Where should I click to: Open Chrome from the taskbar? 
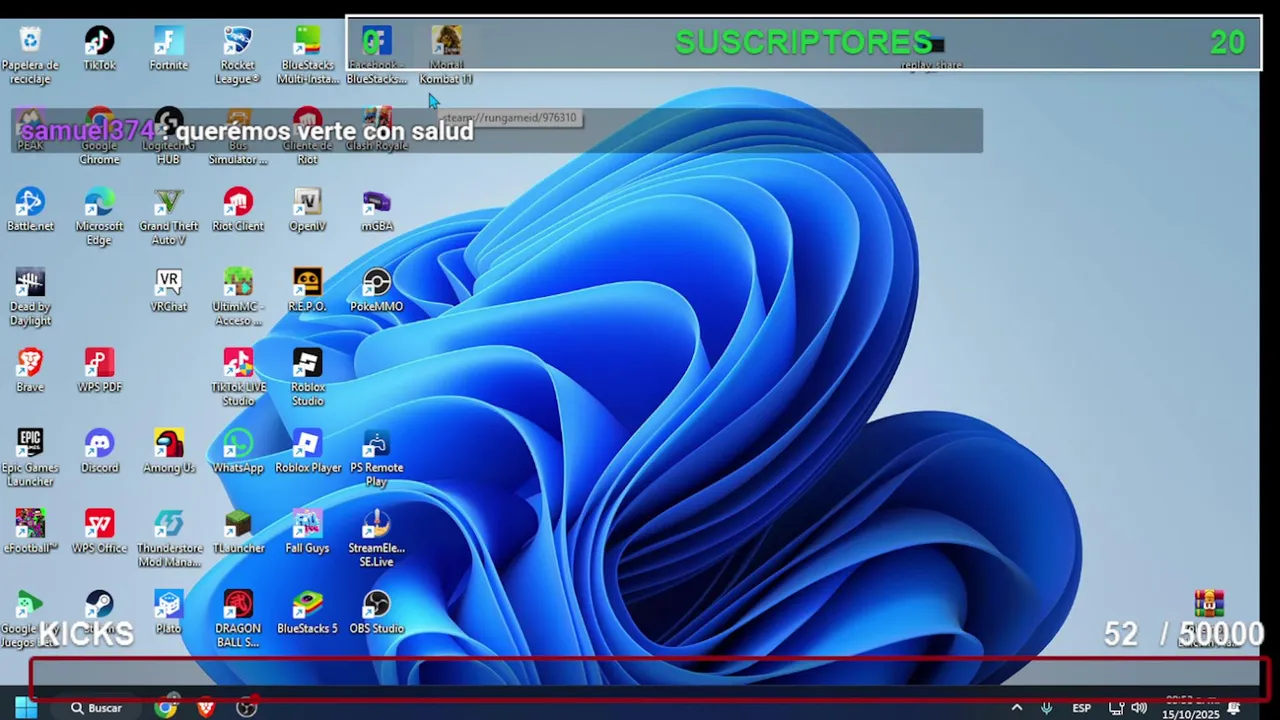coord(166,708)
